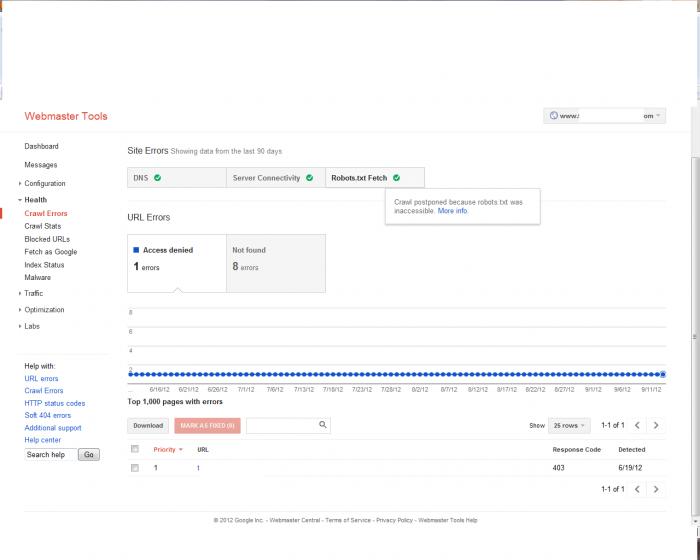Open the 25 rows dropdown

click(569, 426)
